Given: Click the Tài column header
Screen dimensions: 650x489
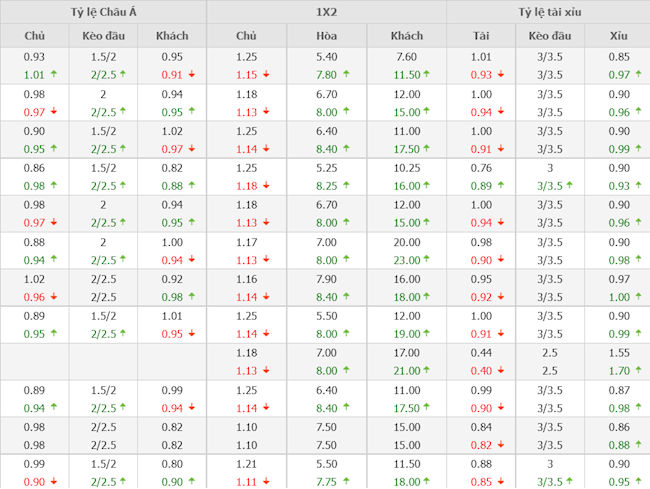Looking at the screenshot, I should (x=481, y=35).
